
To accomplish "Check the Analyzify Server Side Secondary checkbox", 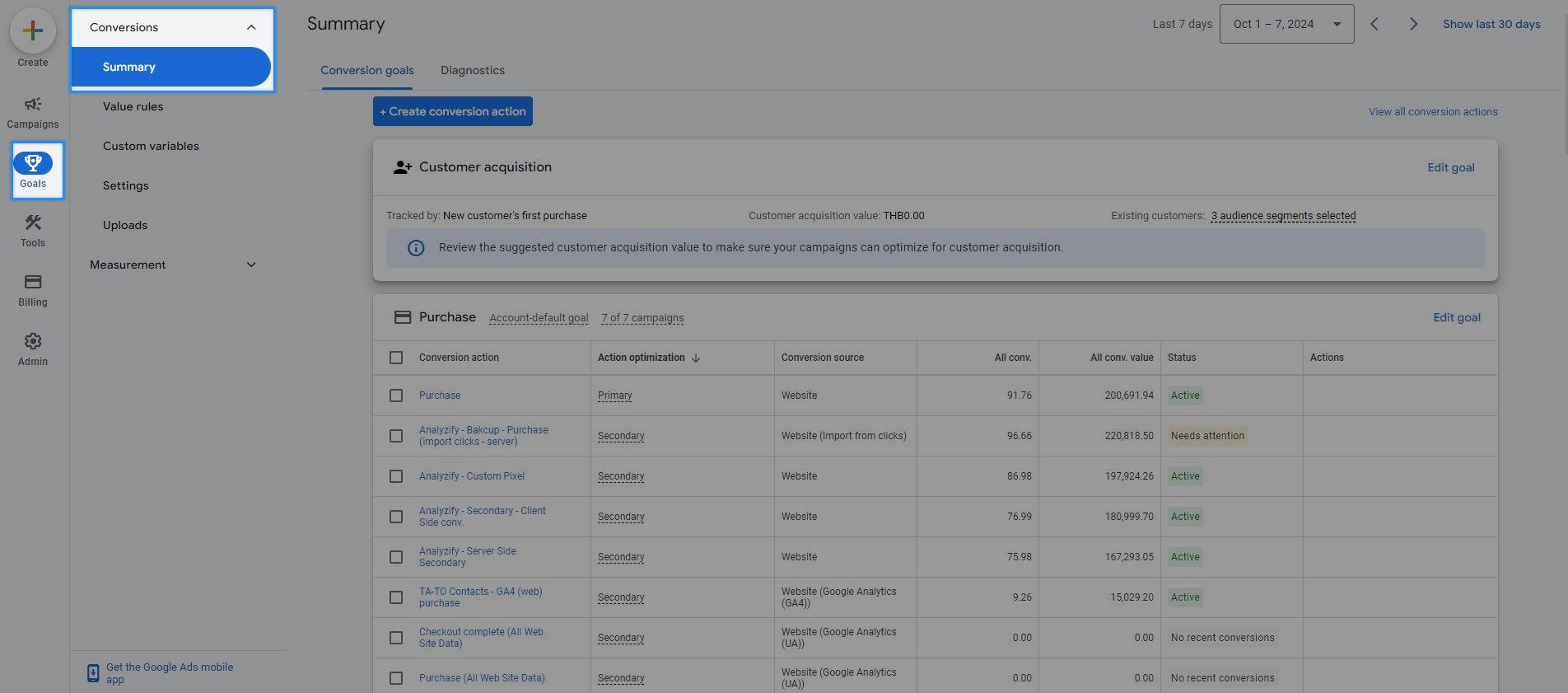I will tap(396, 557).
